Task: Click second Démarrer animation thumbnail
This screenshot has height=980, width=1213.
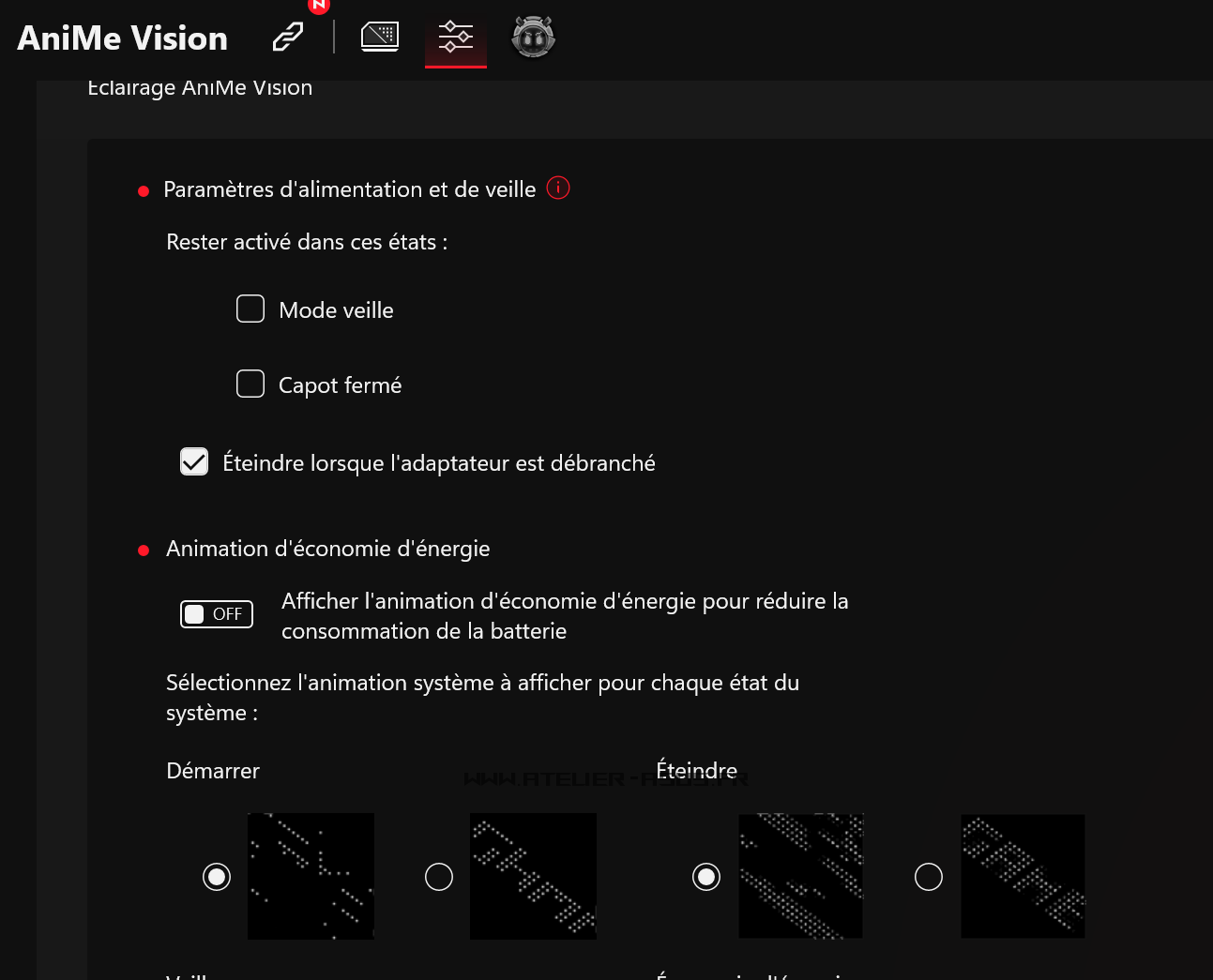Action: click(x=533, y=876)
